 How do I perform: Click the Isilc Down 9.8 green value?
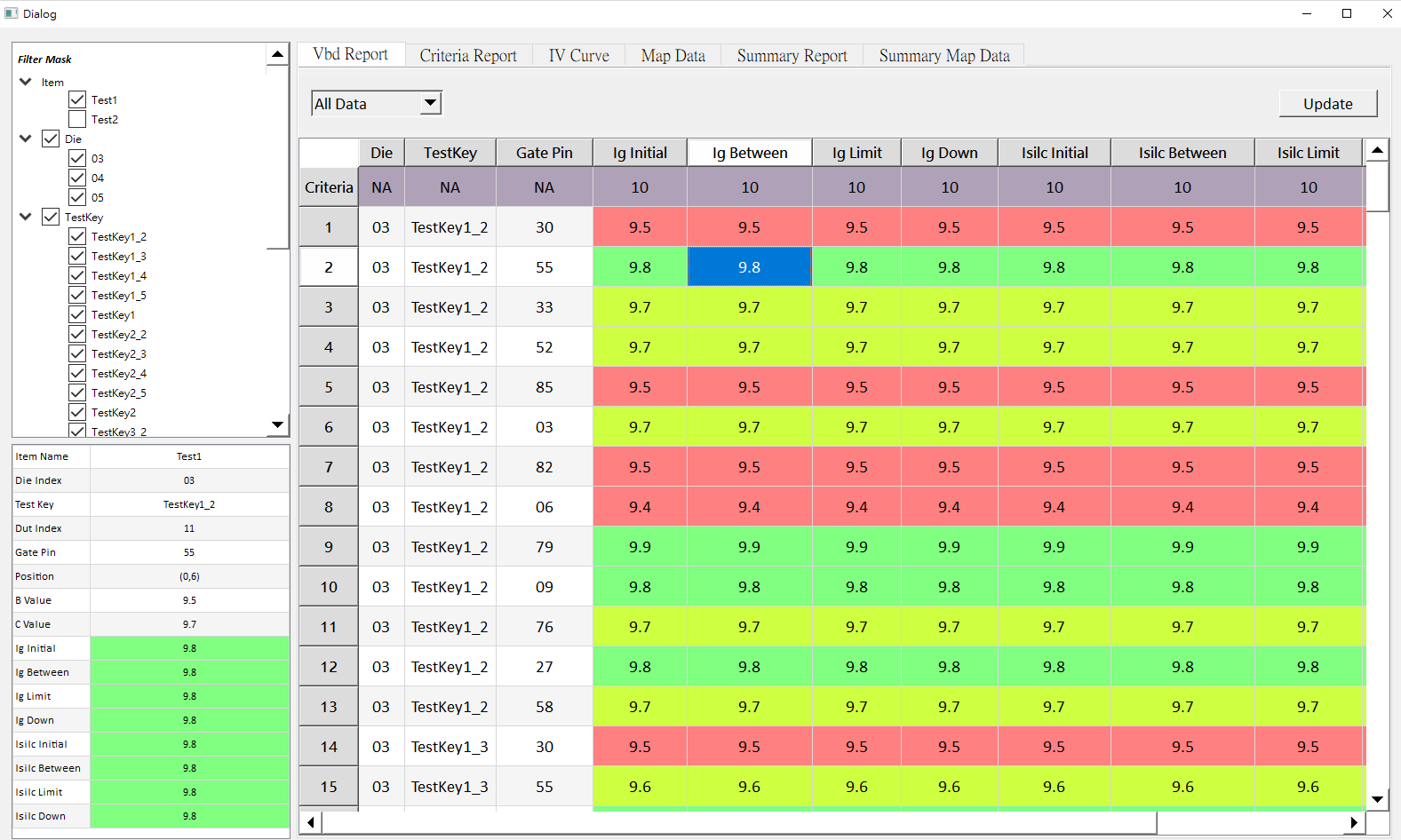(189, 816)
